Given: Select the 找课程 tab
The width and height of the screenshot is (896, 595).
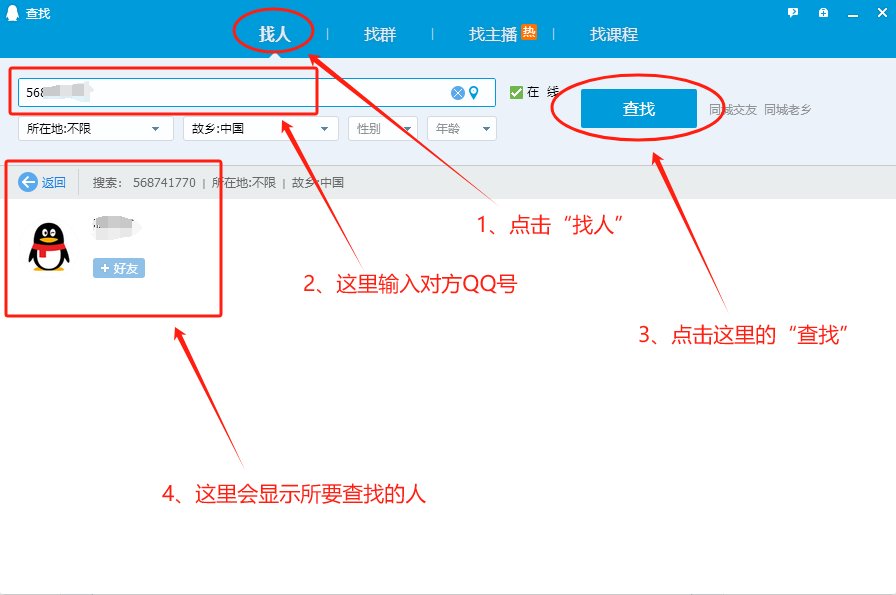Looking at the screenshot, I should click(614, 32).
